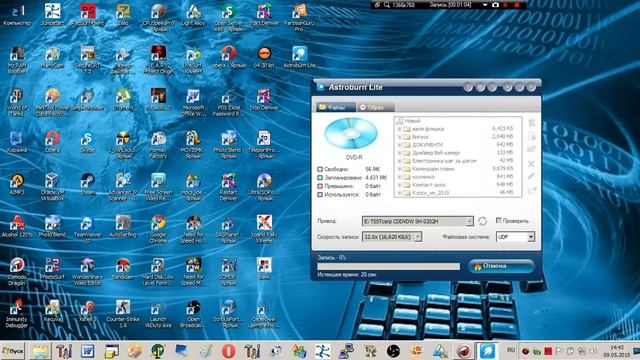640x360 pixels.
Task: Click the Запланировано legend color square
Action: (320, 178)
